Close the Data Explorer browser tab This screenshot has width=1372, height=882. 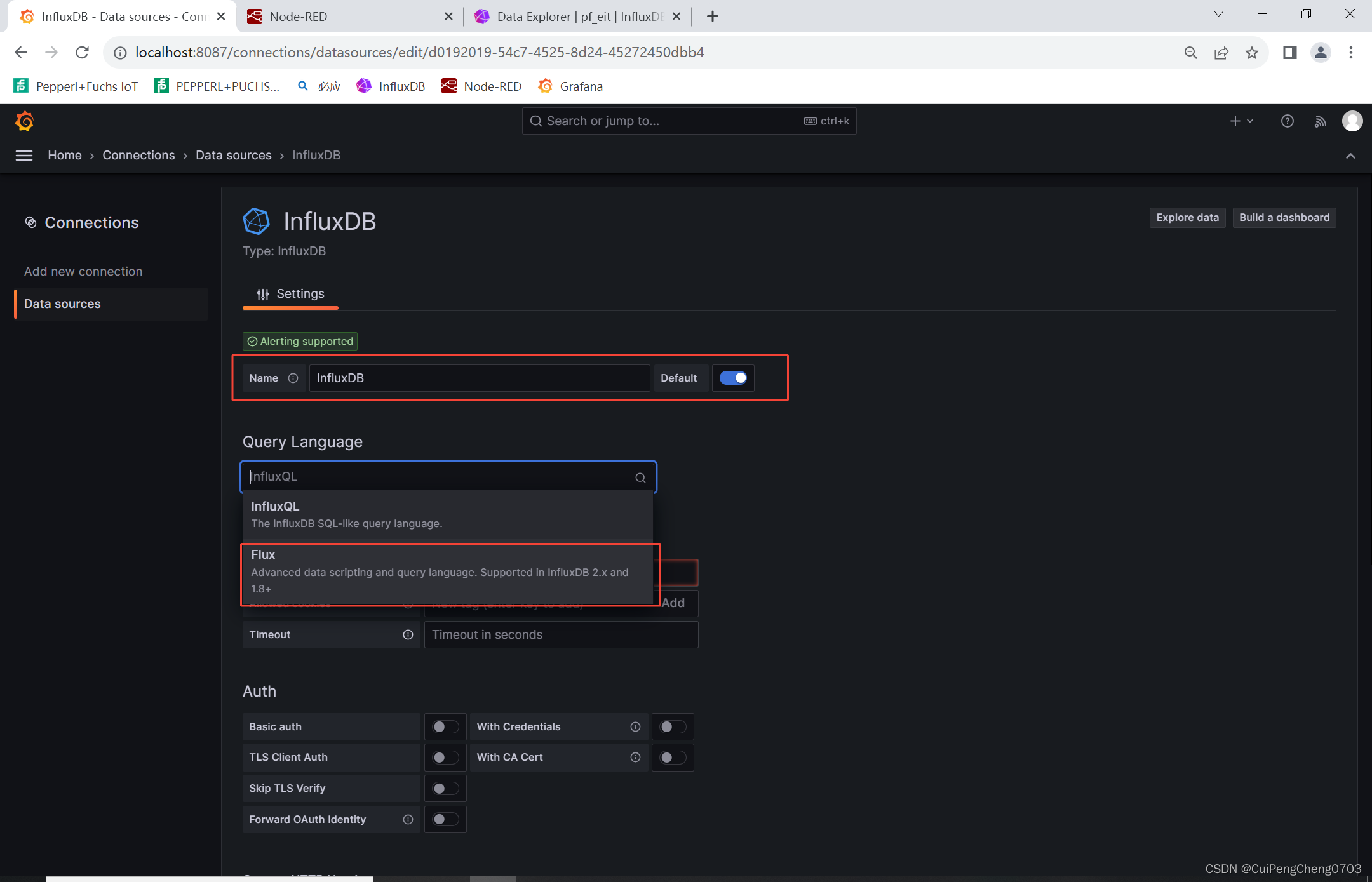coord(676,17)
